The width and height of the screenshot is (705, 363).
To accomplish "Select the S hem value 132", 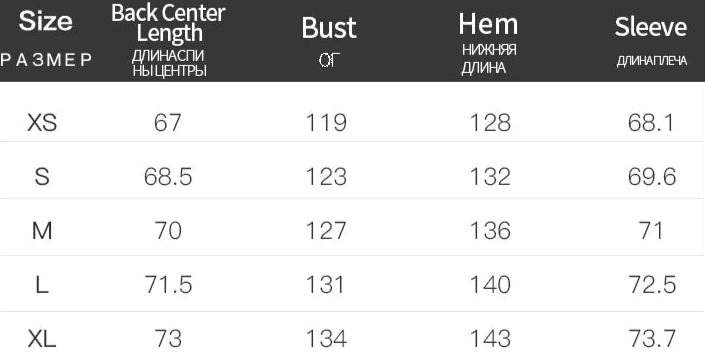I will [490, 177].
